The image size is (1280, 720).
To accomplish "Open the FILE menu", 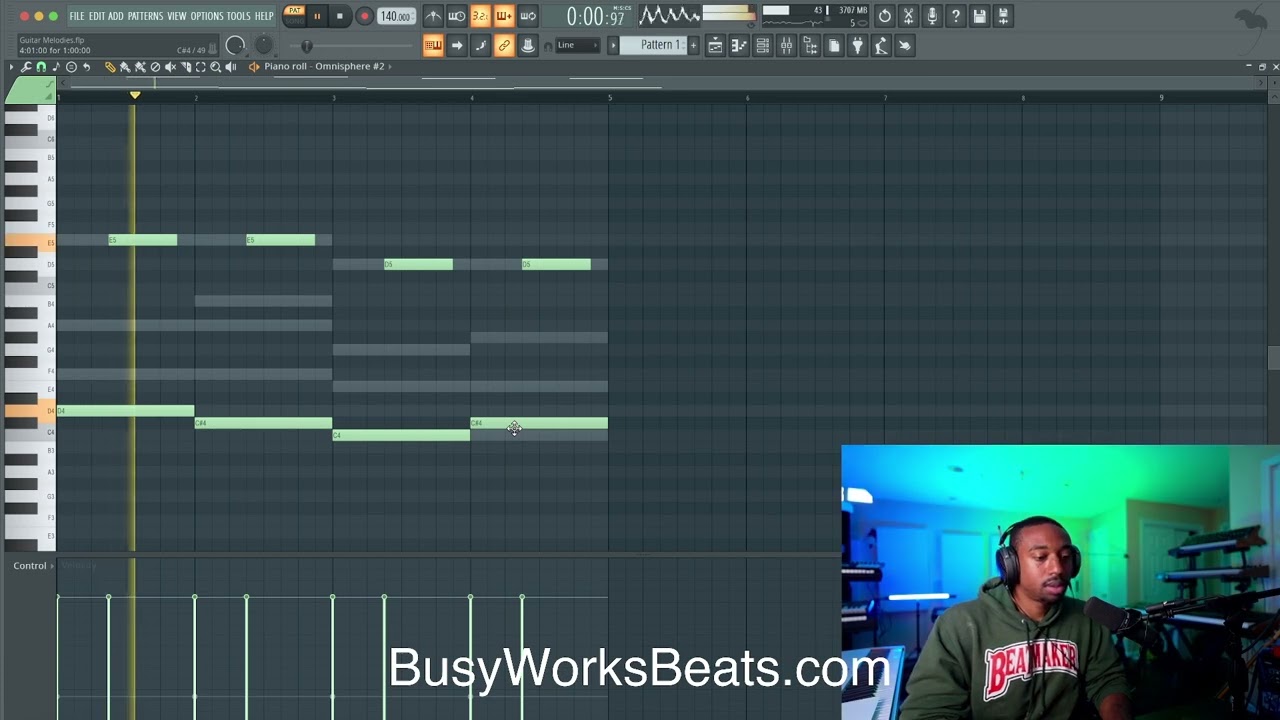I will tap(77, 16).
